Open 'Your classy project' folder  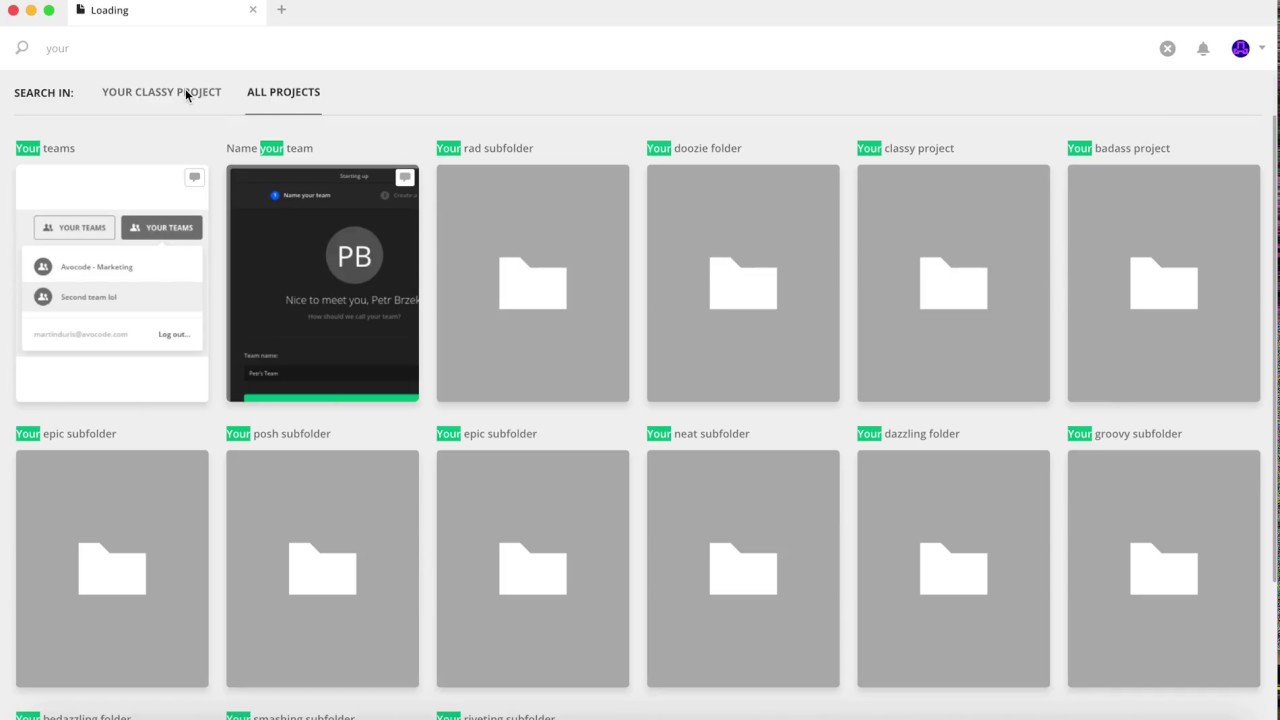[x=953, y=283]
